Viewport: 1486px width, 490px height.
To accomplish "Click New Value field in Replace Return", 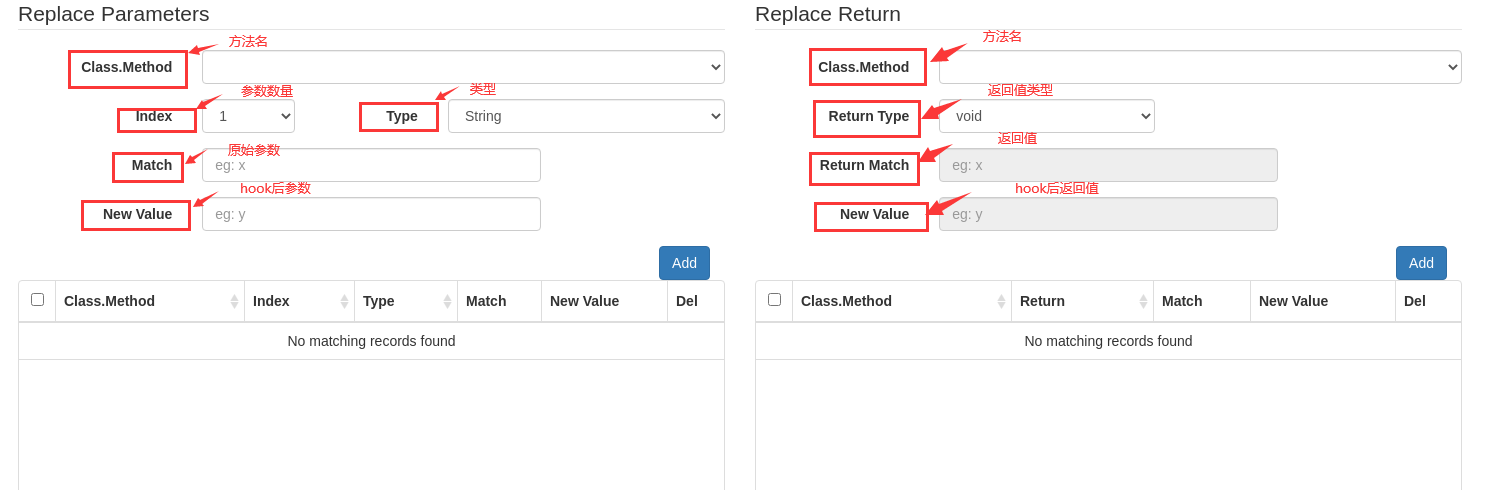I will coord(1108,214).
